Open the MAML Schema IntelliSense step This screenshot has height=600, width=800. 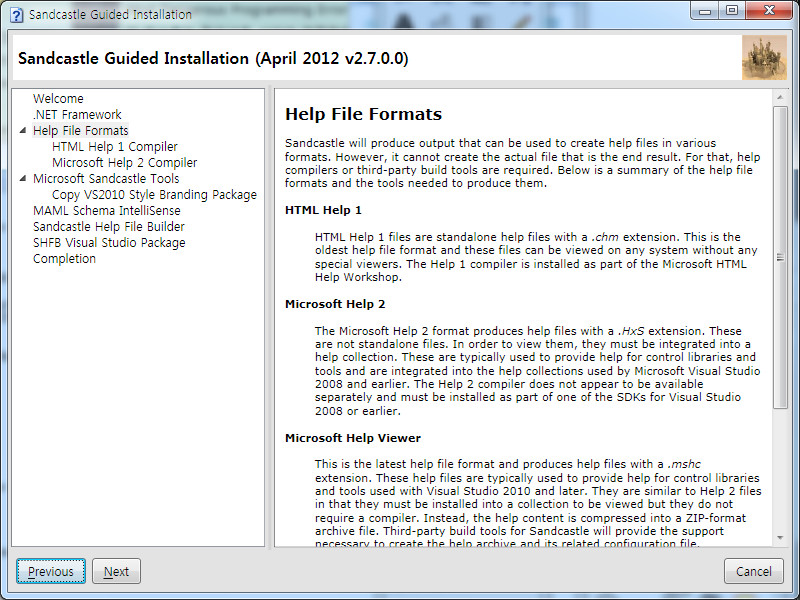[x=107, y=210]
